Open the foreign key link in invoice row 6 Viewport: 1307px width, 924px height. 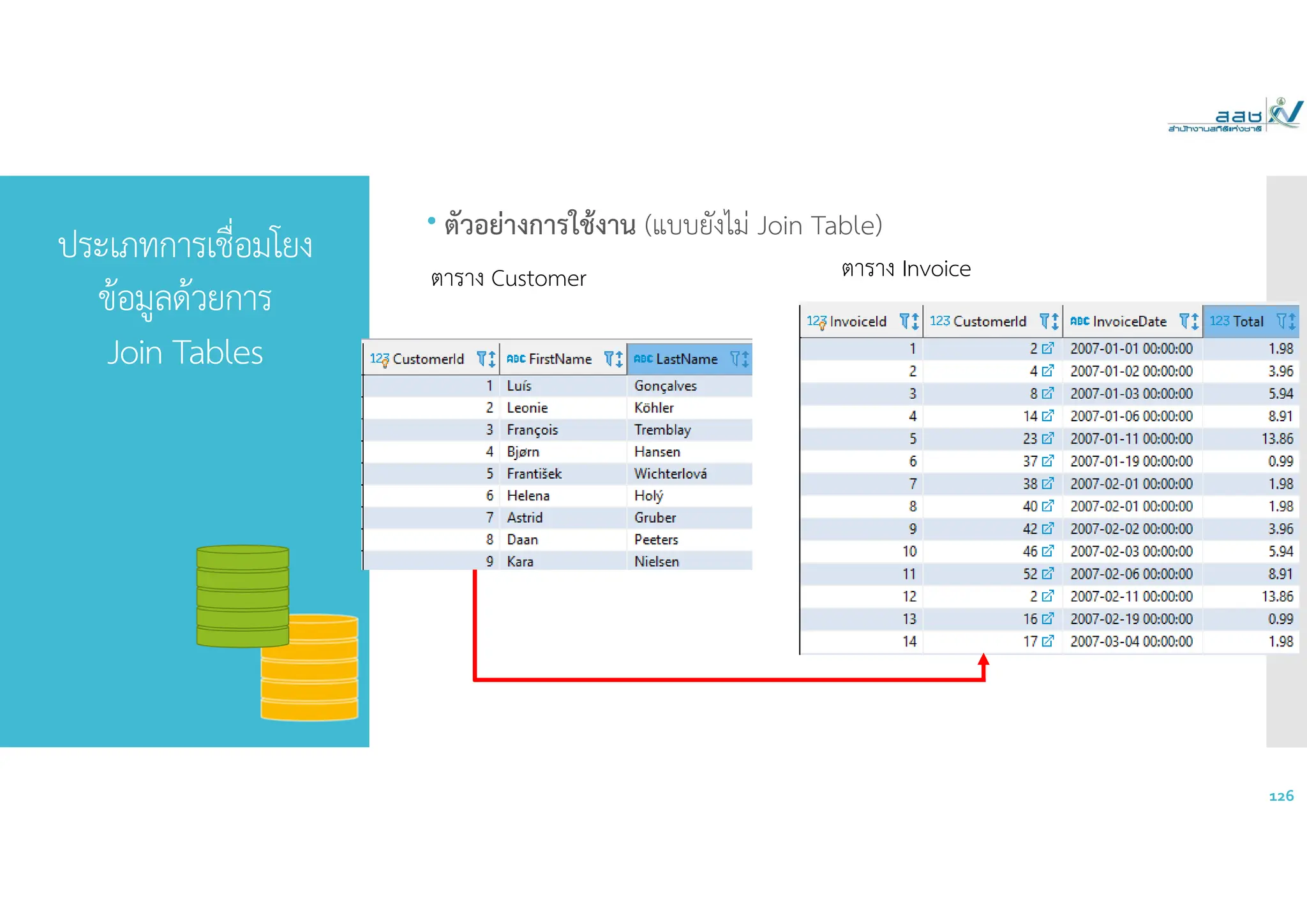pos(1047,461)
